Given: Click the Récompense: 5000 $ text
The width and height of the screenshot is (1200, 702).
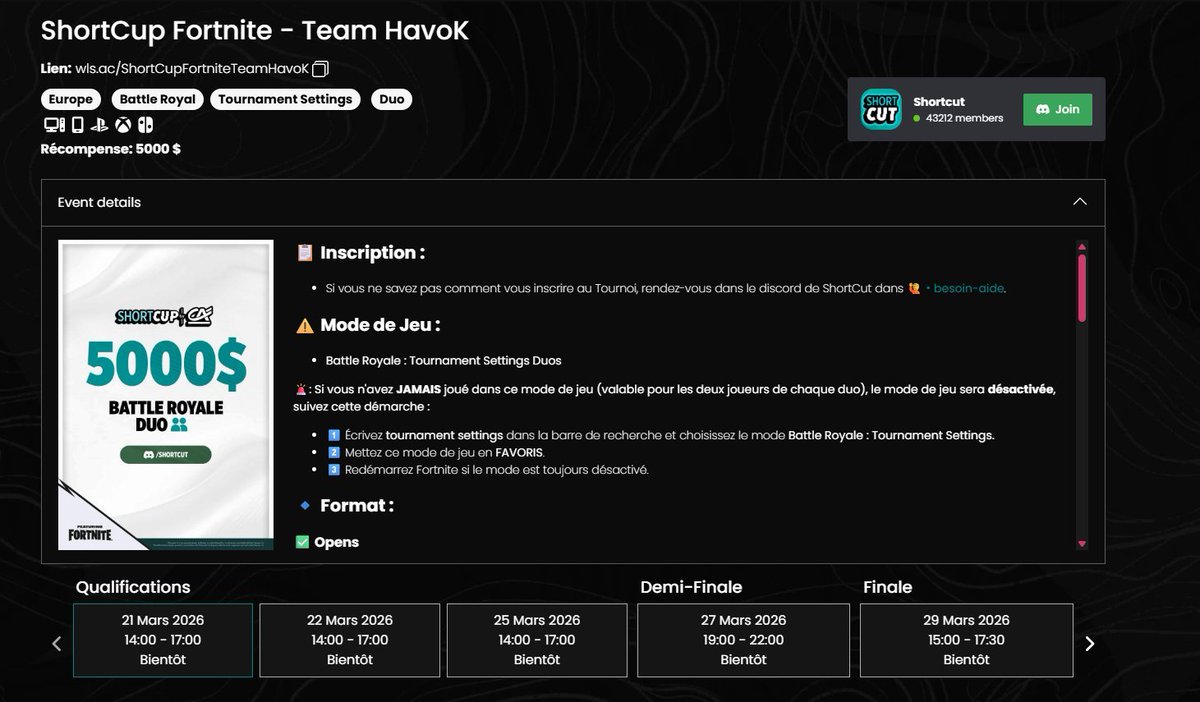Looking at the screenshot, I should click(x=111, y=149).
